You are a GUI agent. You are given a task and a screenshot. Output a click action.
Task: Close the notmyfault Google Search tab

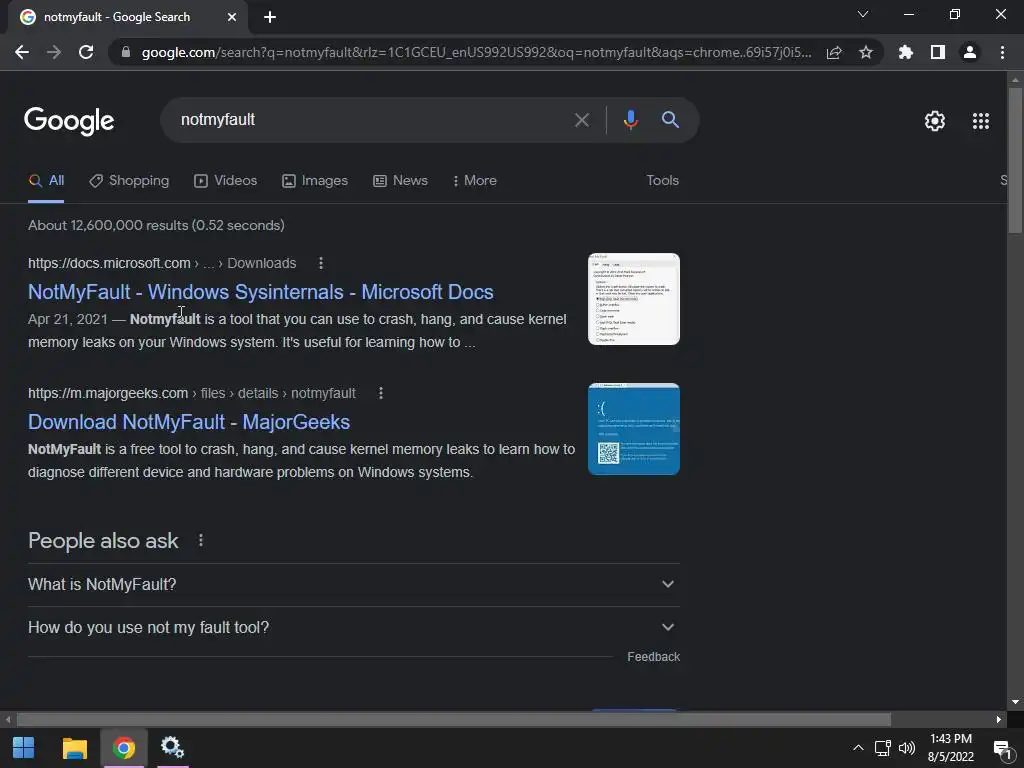[232, 18]
